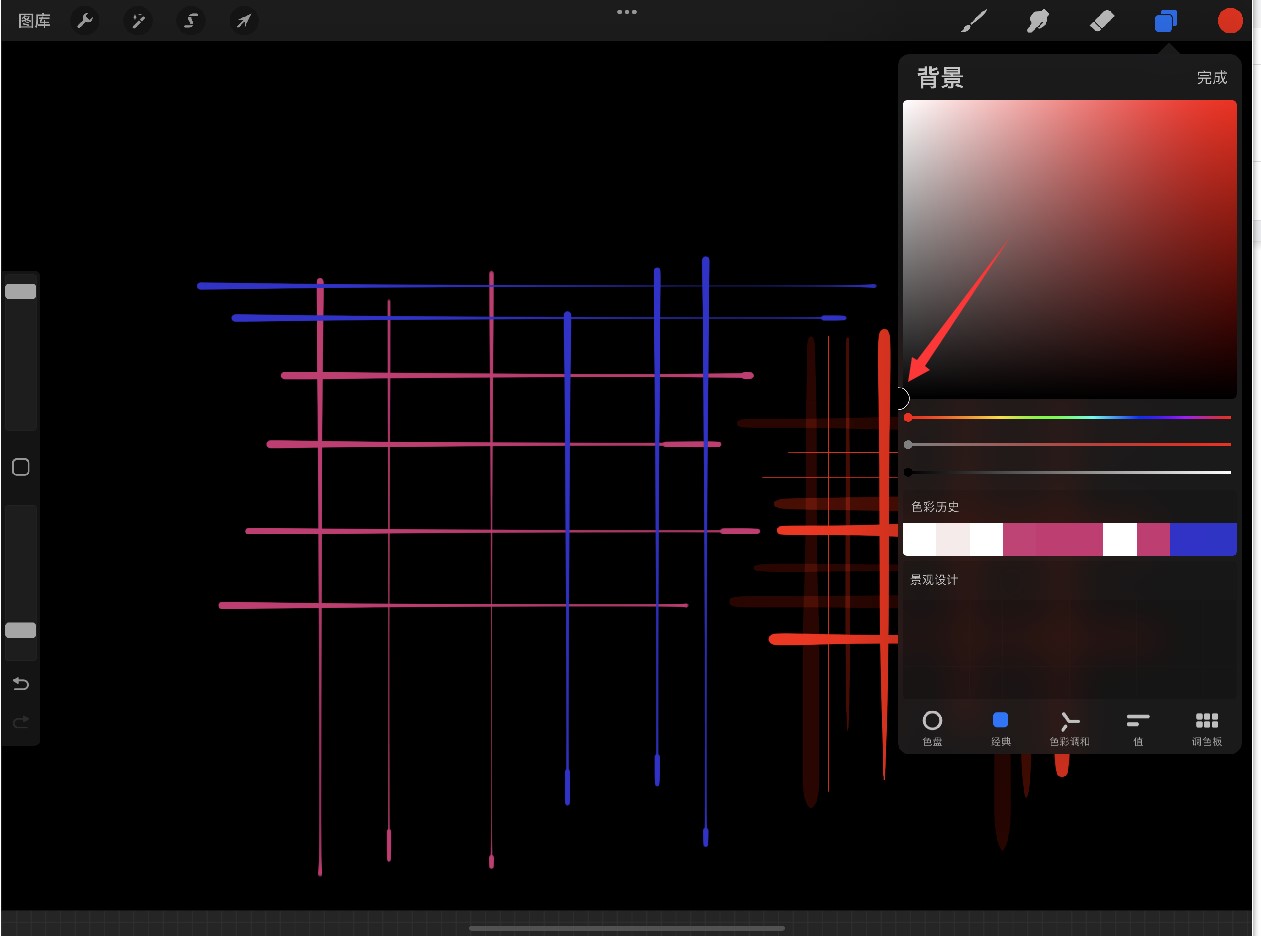Viewport: 1261px width, 936px height.
Task: Open the Adjustments magic wand menu
Action: 137,21
